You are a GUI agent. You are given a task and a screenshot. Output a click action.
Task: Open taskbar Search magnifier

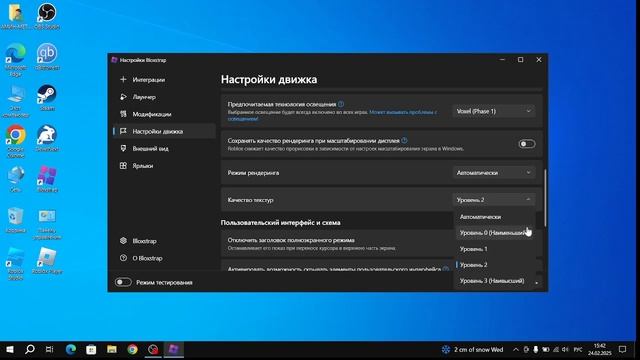point(29,349)
